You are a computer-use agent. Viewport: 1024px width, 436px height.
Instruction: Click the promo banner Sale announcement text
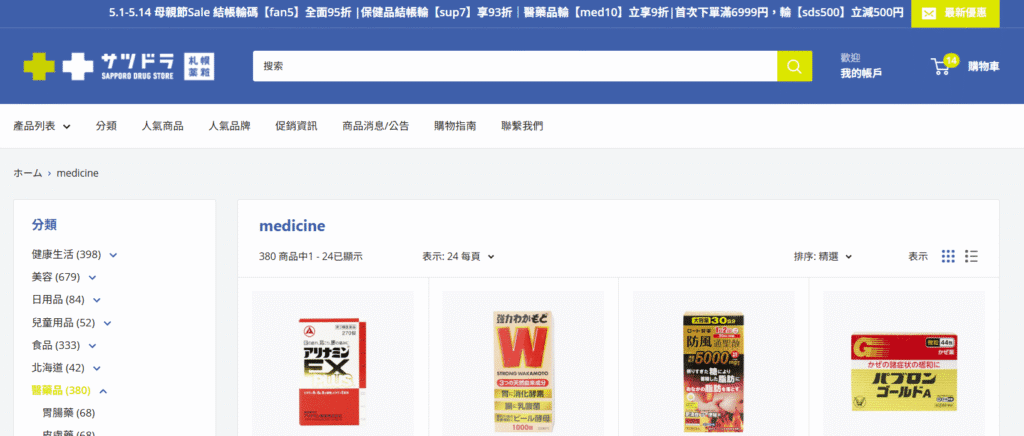coord(506,13)
